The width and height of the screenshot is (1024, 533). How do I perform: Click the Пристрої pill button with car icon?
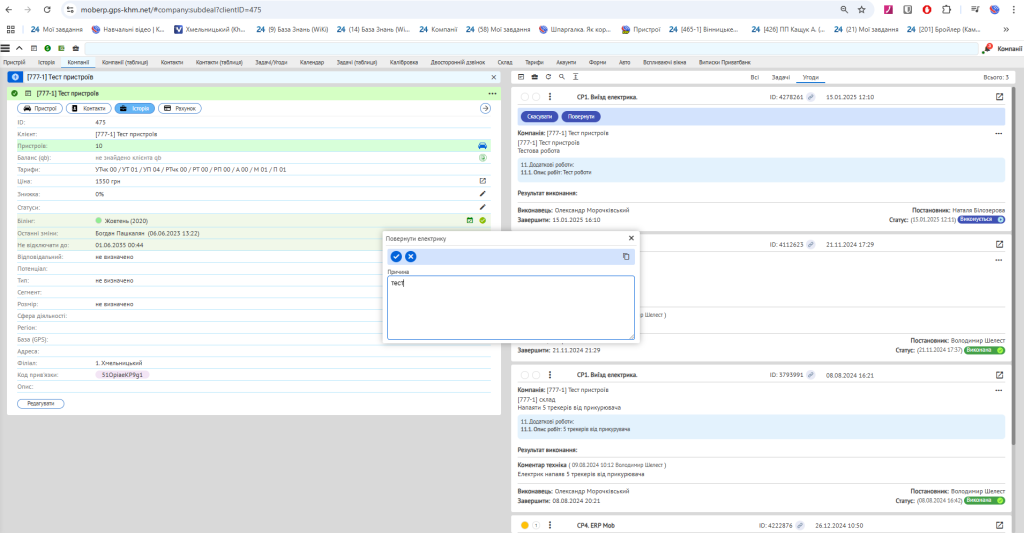click(40, 108)
